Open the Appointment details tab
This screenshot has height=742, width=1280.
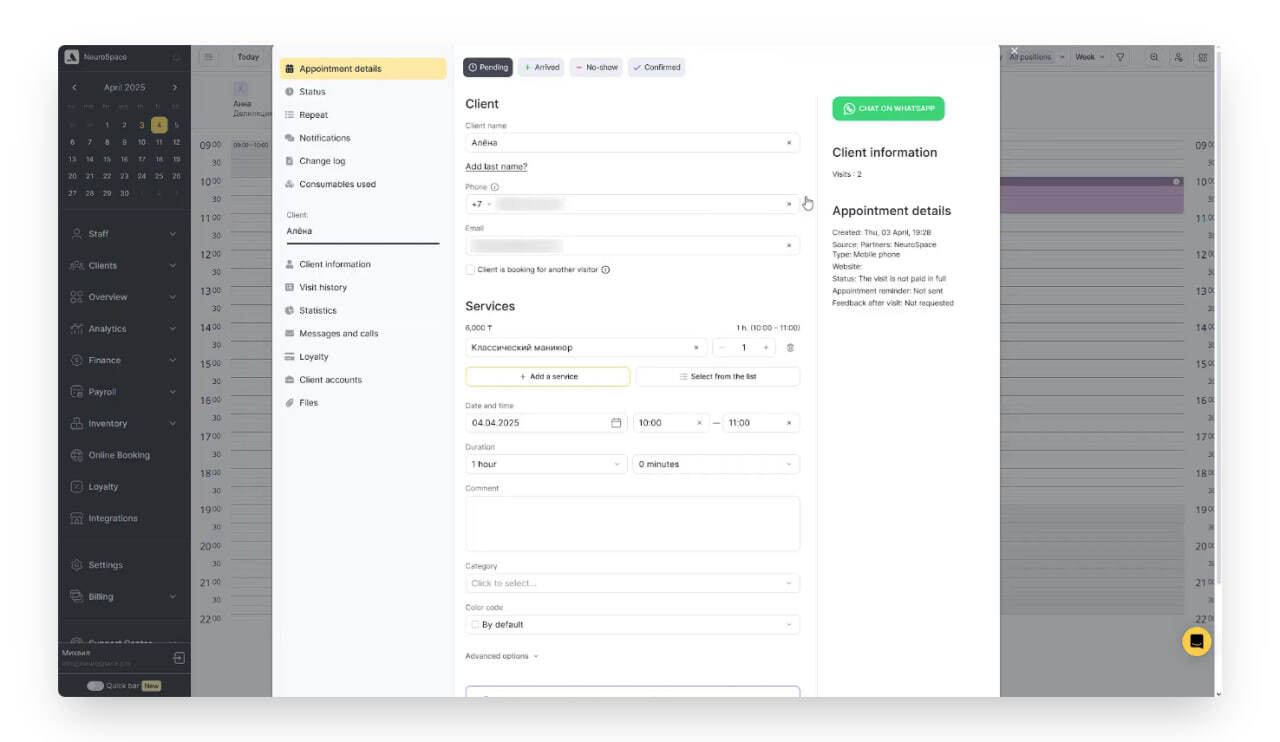coord(363,69)
